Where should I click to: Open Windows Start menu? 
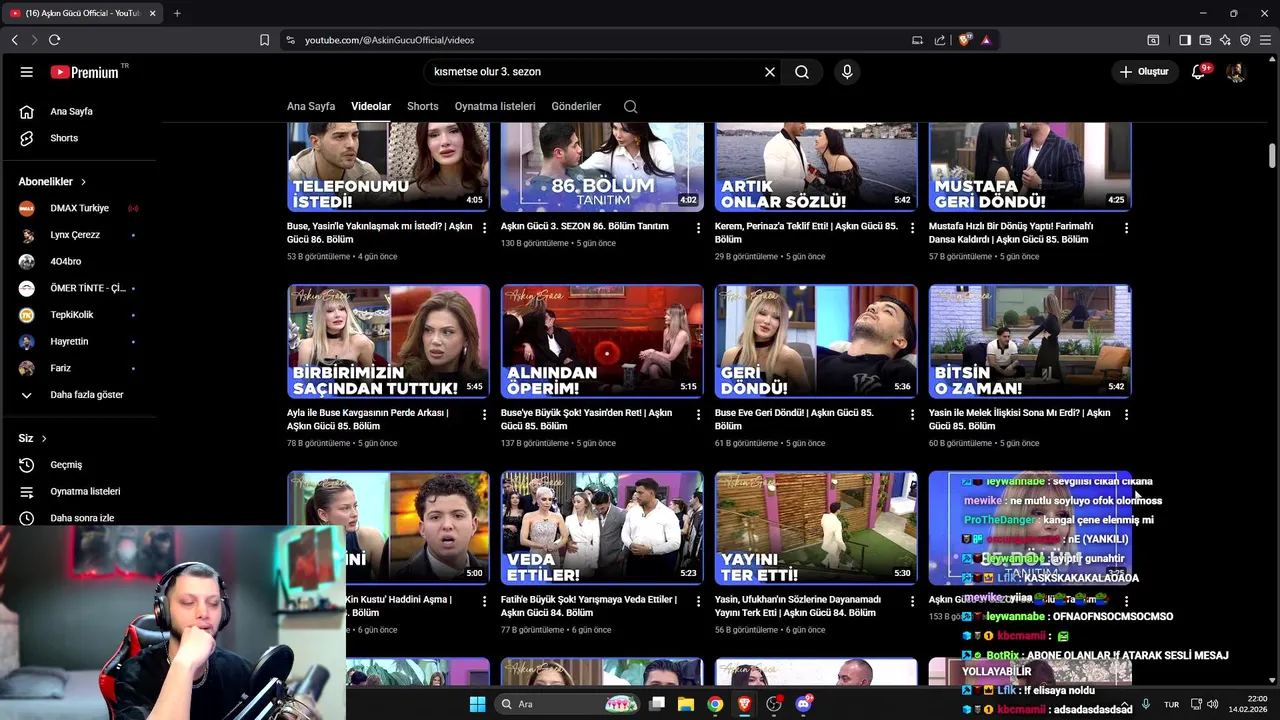[x=477, y=704]
